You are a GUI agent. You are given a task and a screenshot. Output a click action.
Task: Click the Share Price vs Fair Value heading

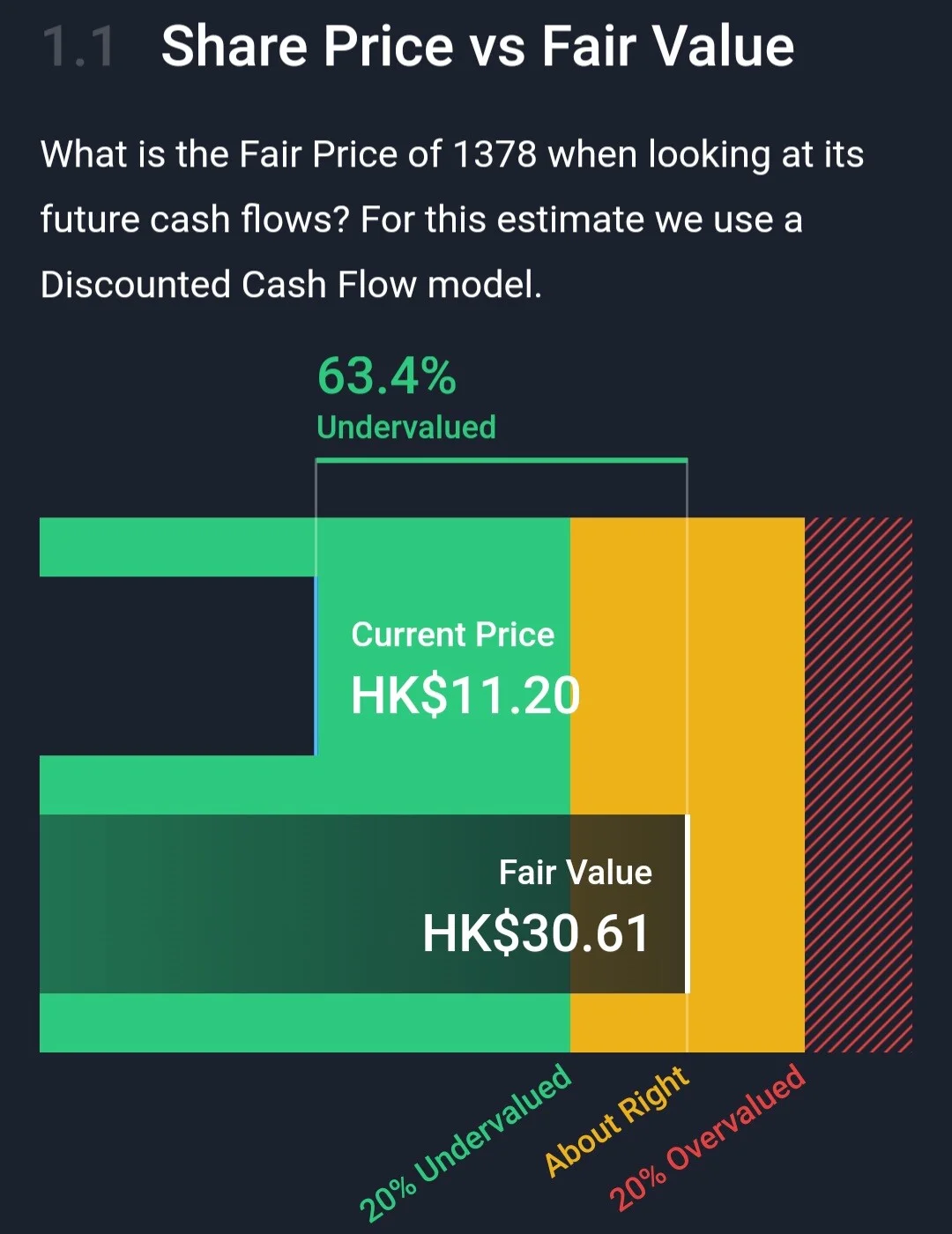point(477,46)
